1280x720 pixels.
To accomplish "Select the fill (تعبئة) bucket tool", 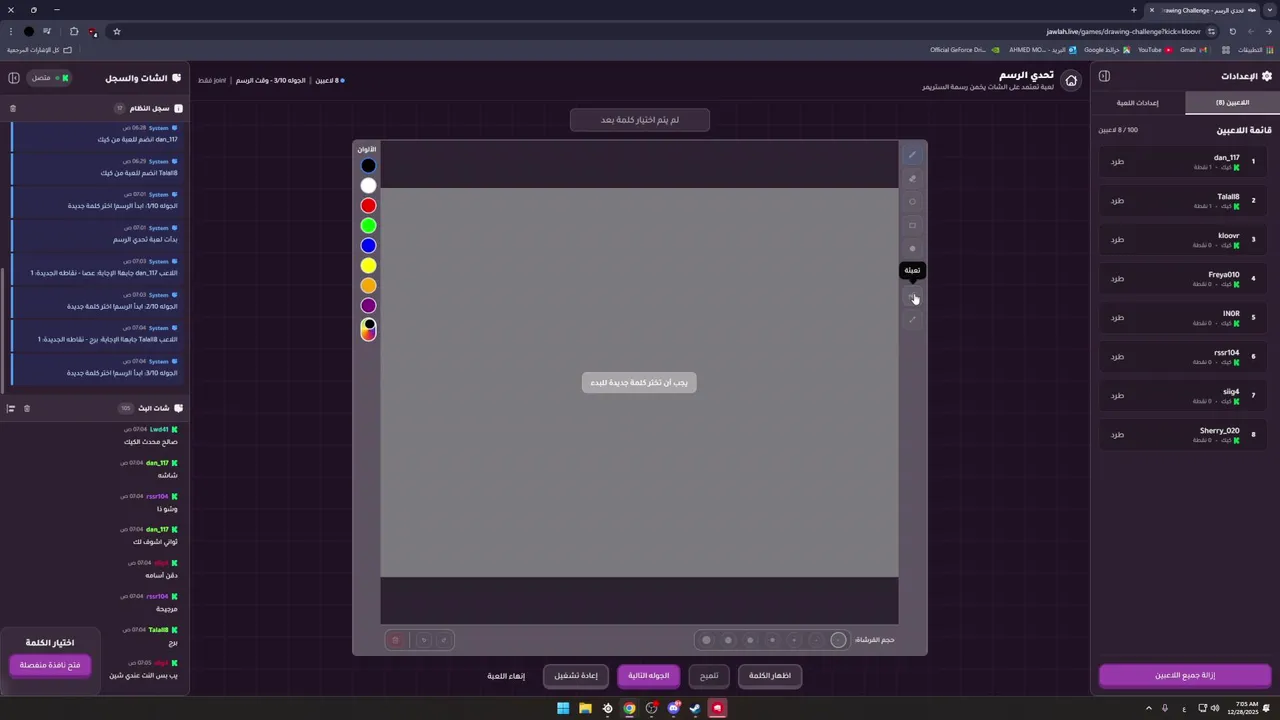I will click(912, 297).
